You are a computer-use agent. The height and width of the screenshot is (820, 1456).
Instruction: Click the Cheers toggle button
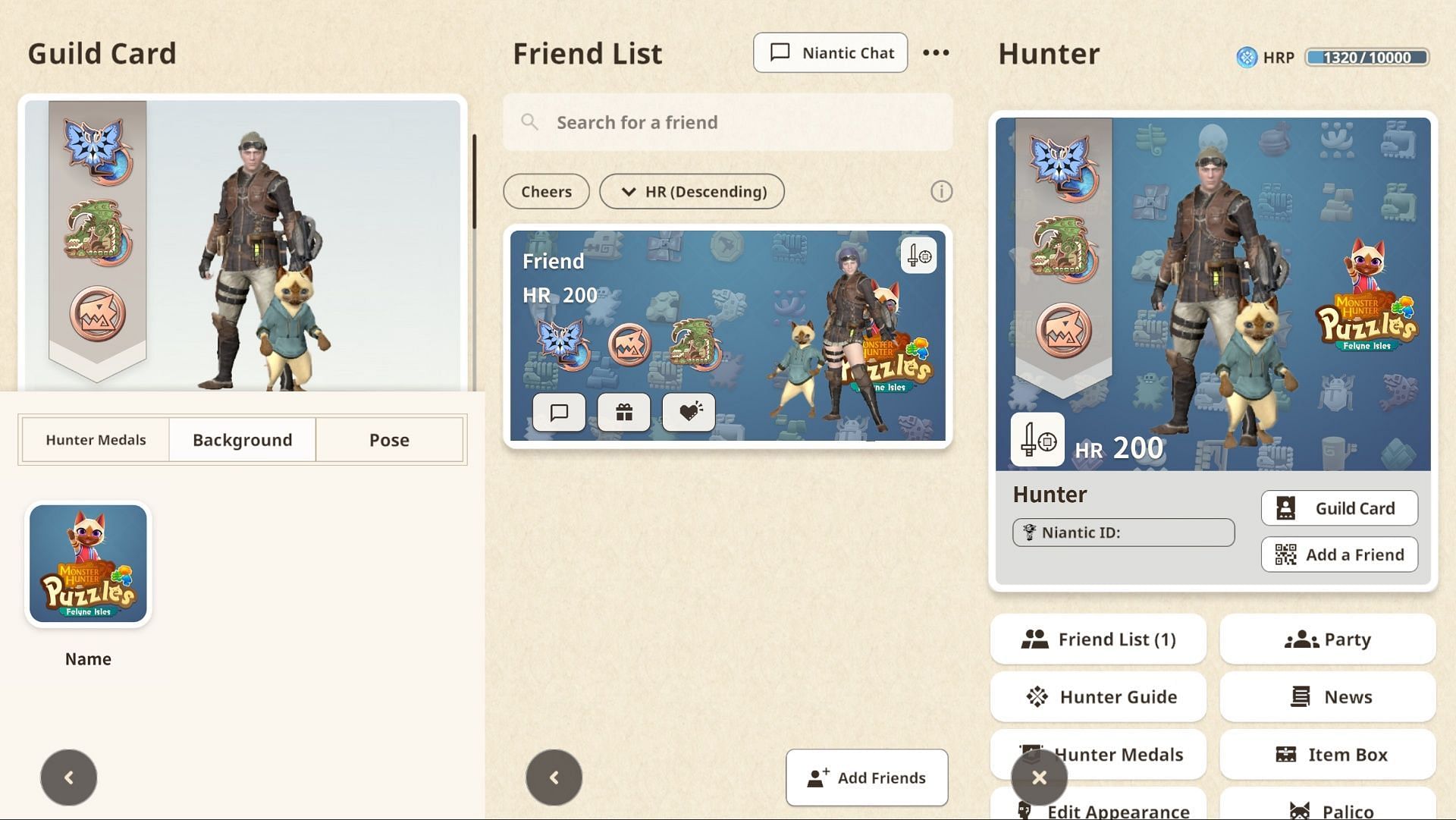coord(546,191)
